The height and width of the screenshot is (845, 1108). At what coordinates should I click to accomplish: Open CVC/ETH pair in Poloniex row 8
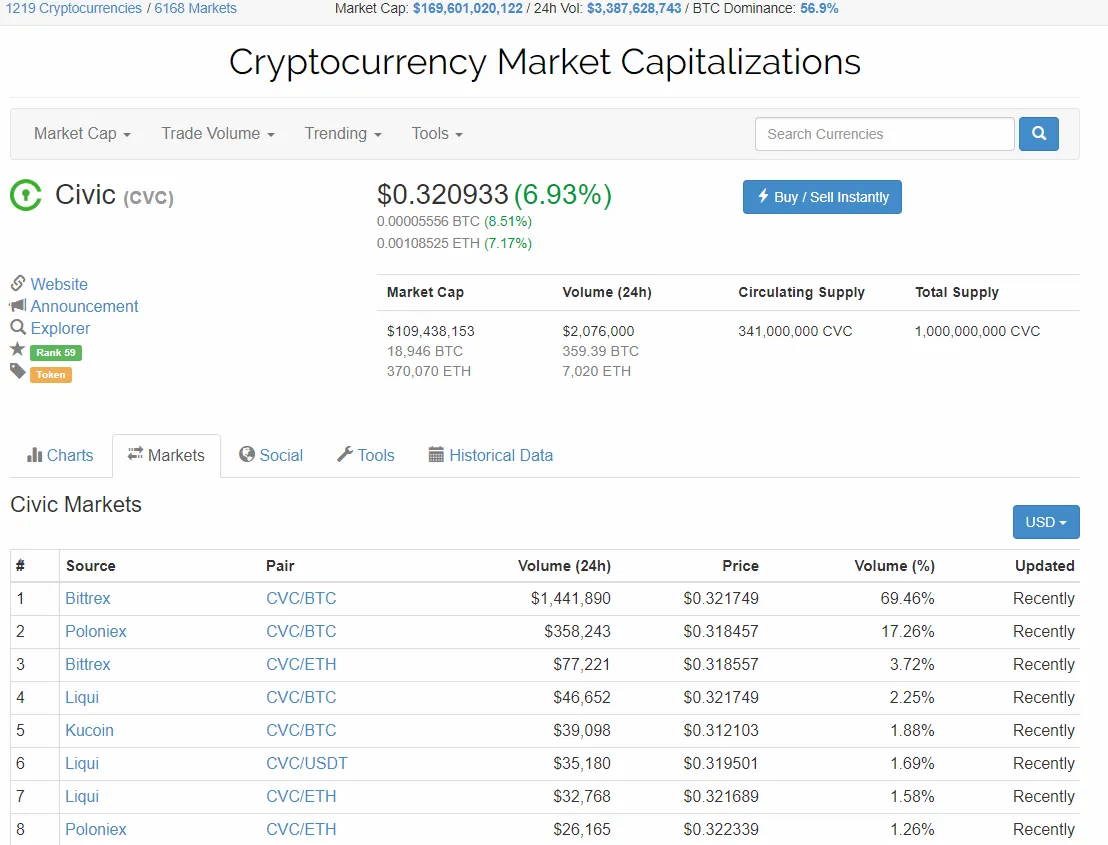pyautogui.click(x=301, y=829)
